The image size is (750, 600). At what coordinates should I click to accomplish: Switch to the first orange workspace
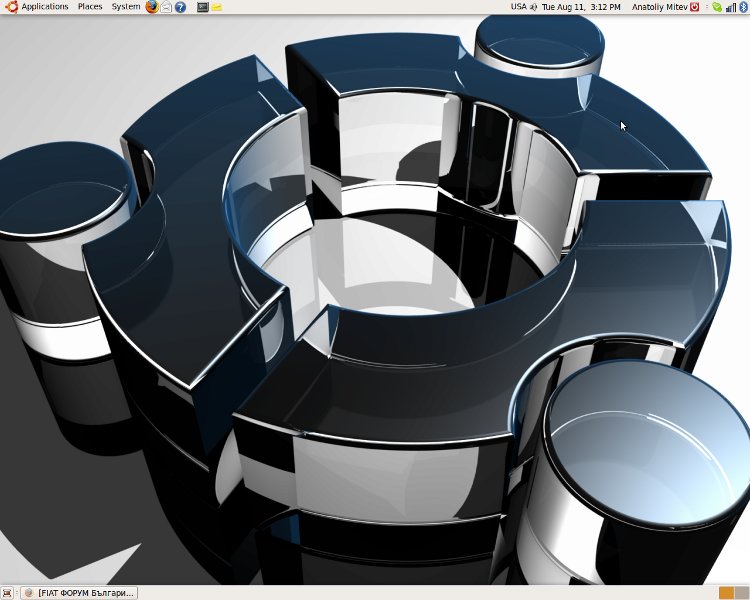click(x=725, y=593)
